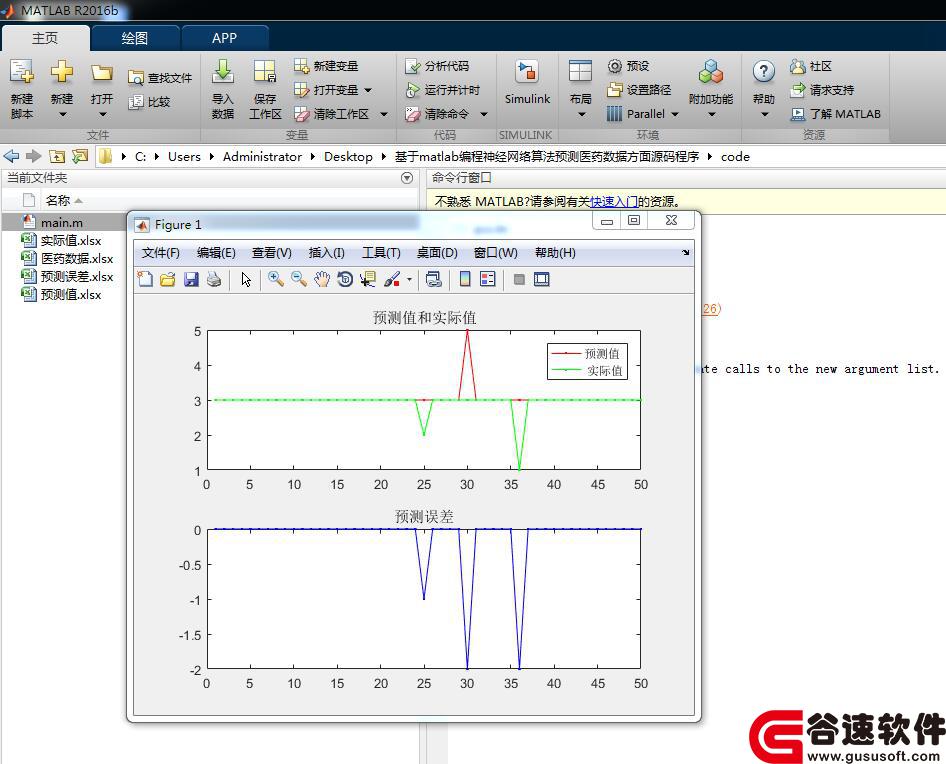Click Find Files (查找文件)
The image size is (946, 764).
click(160, 78)
